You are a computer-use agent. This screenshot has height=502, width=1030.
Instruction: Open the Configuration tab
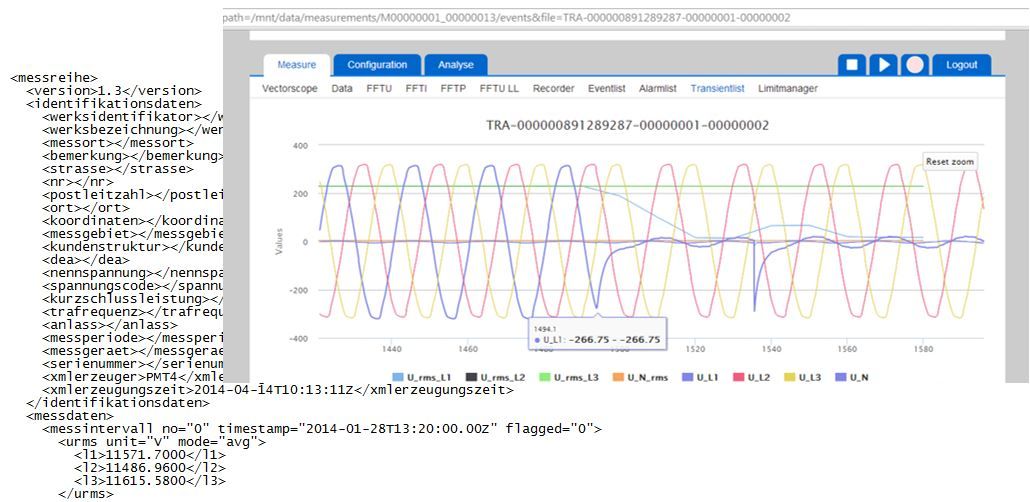coord(377,64)
